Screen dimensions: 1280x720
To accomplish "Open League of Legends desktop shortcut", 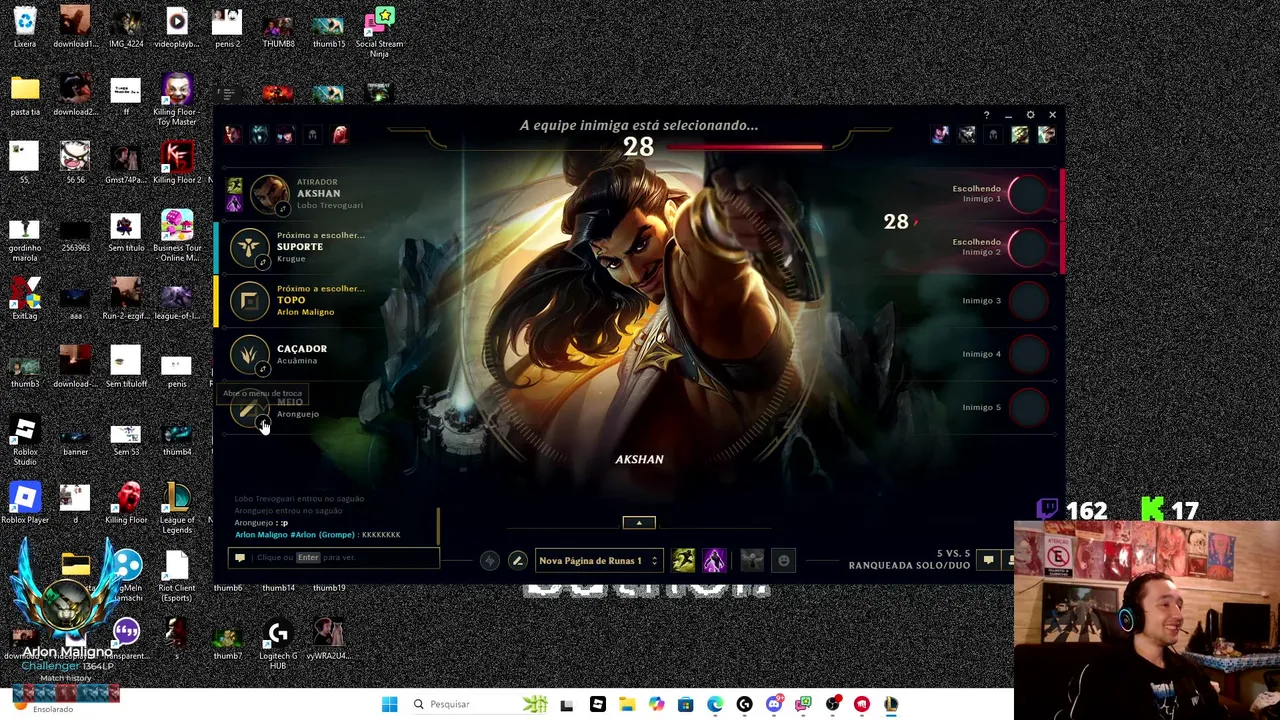I will (177, 508).
